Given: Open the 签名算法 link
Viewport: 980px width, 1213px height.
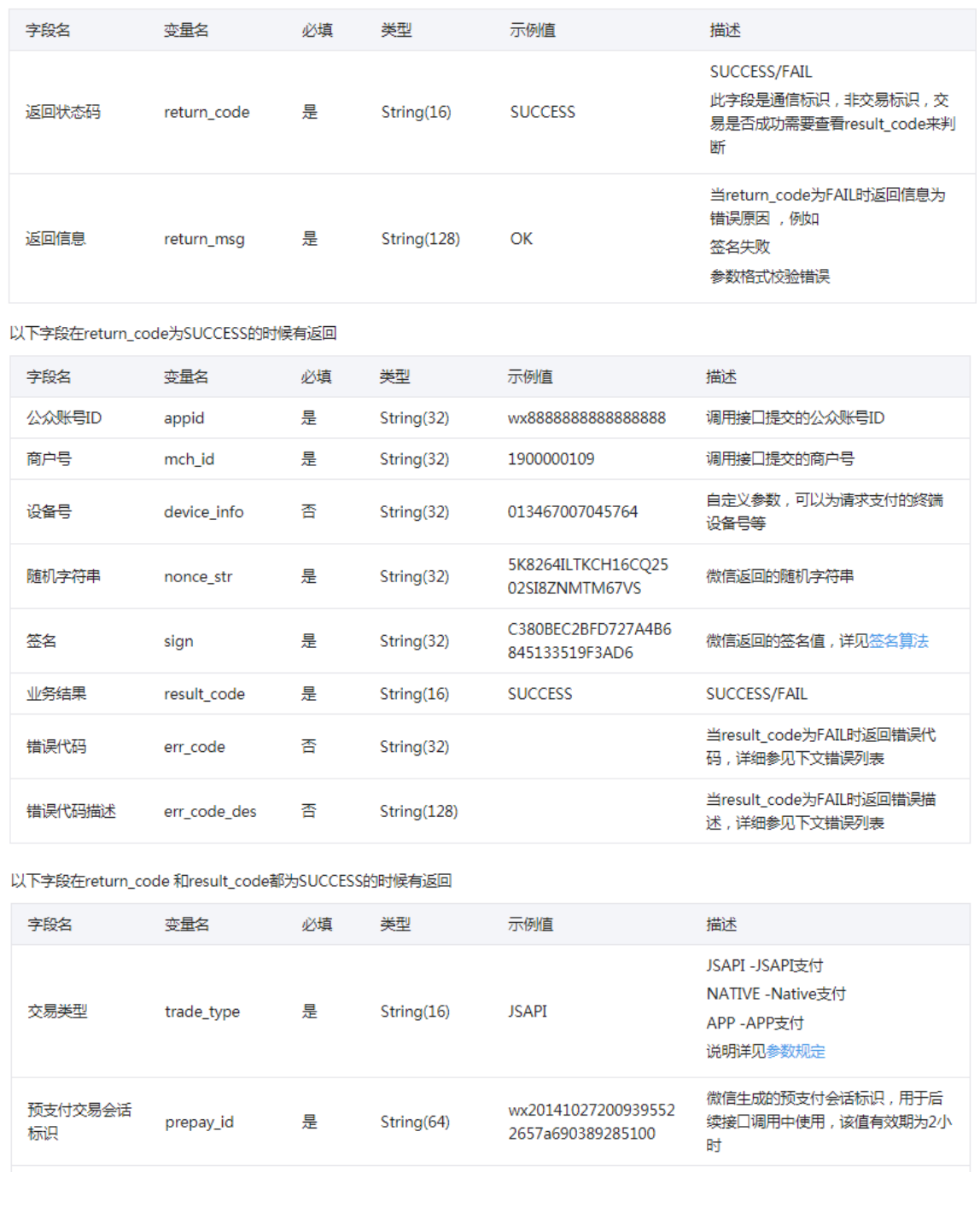Looking at the screenshot, I should (898, 641).
